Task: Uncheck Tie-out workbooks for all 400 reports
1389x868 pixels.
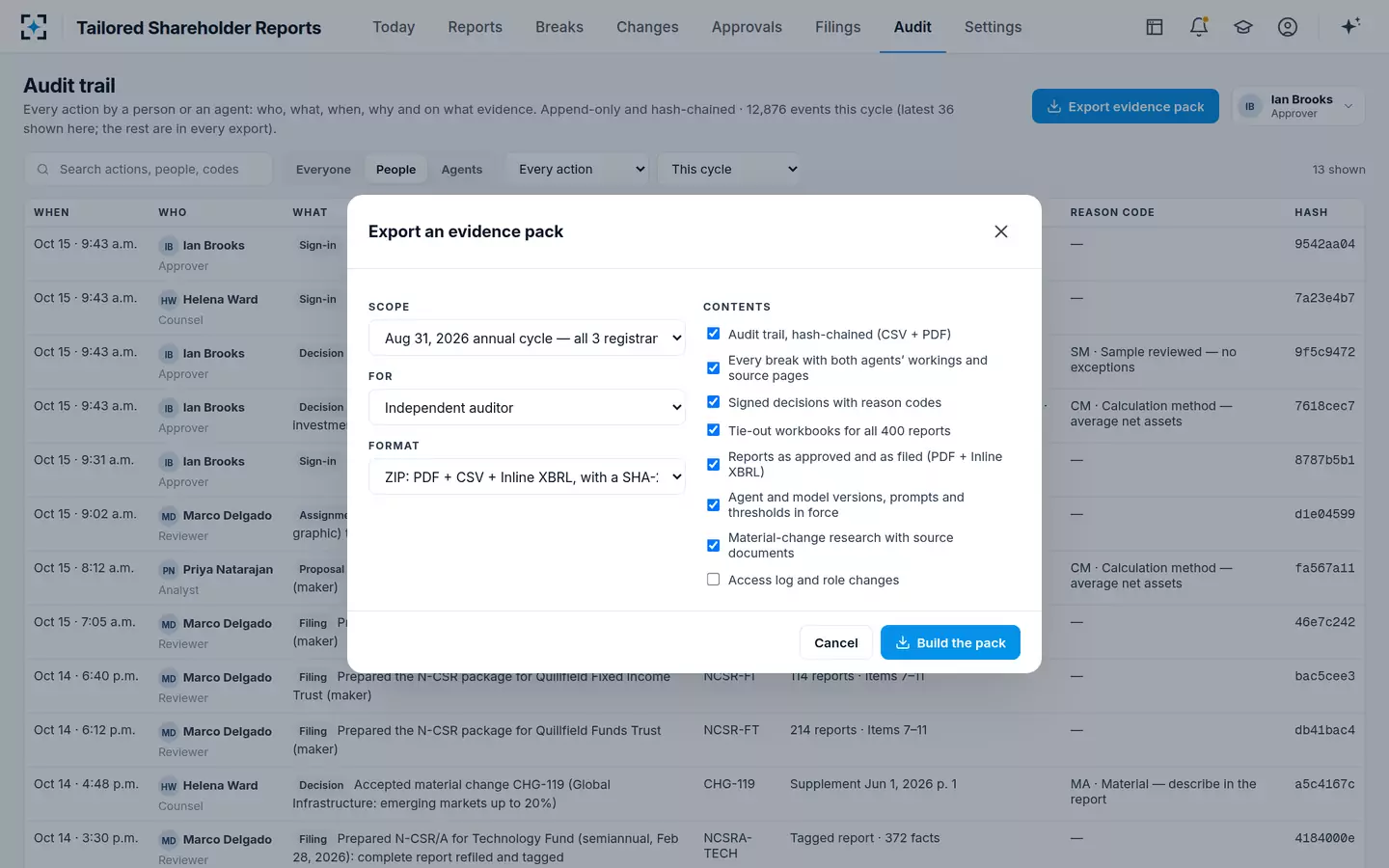Action: pyautogui.click(x=713, y=430)
